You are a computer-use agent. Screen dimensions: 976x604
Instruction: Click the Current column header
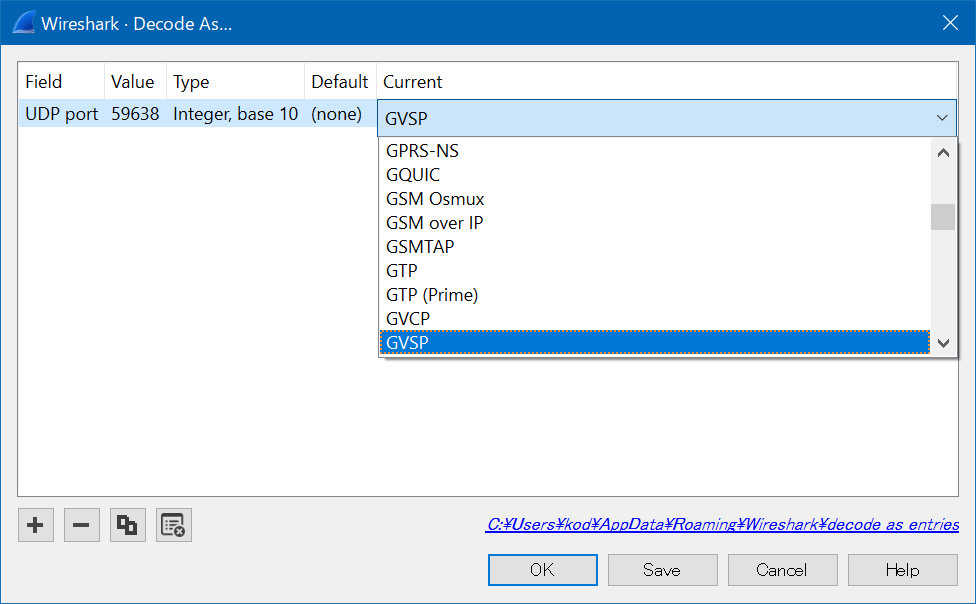coord(667,82)
